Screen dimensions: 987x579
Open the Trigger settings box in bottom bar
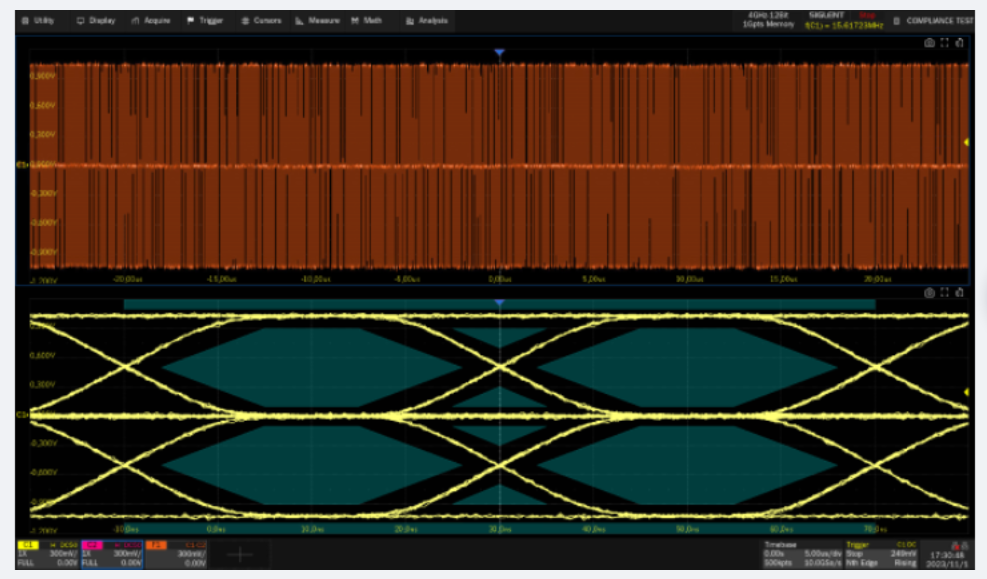pos(881,554)
